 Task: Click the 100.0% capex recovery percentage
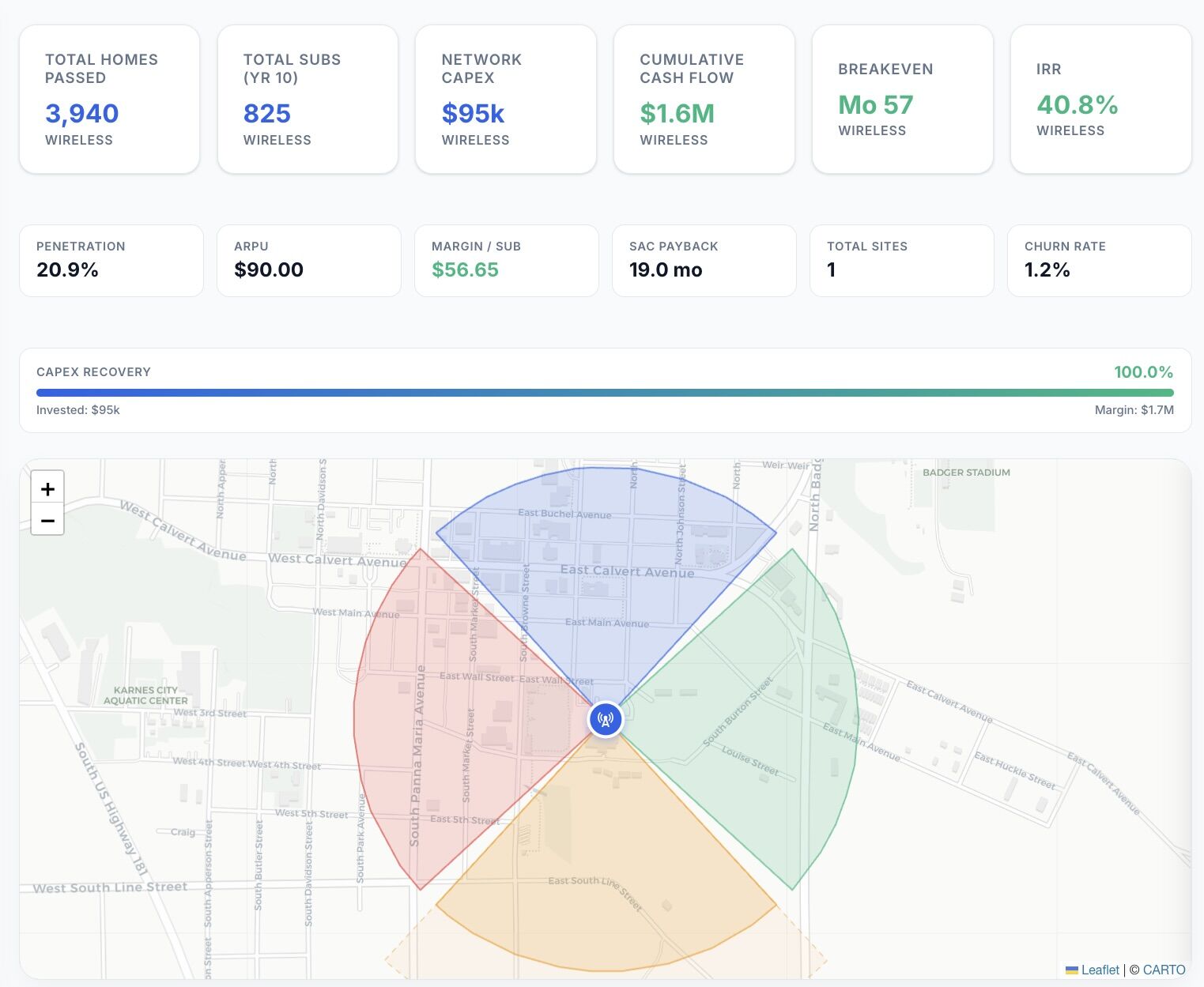click(1143, 372)
